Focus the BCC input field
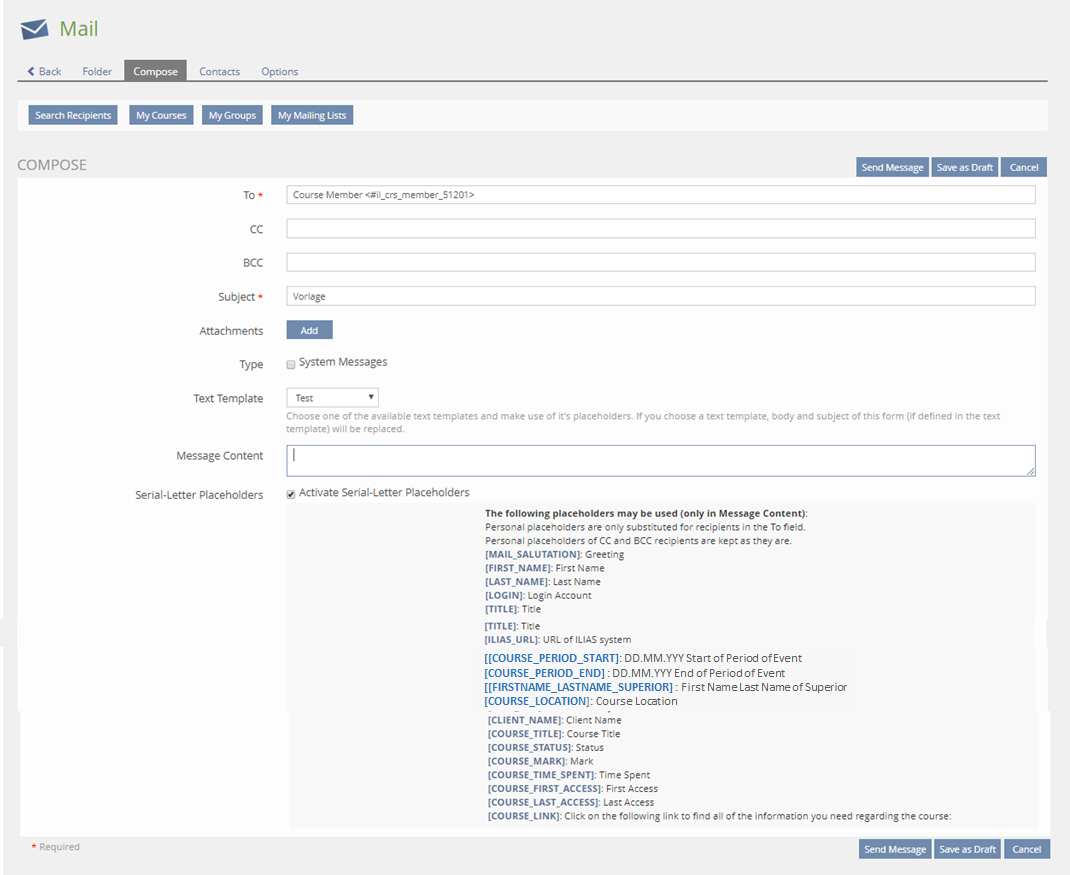The image size is (1070, 875). point(660,262)
